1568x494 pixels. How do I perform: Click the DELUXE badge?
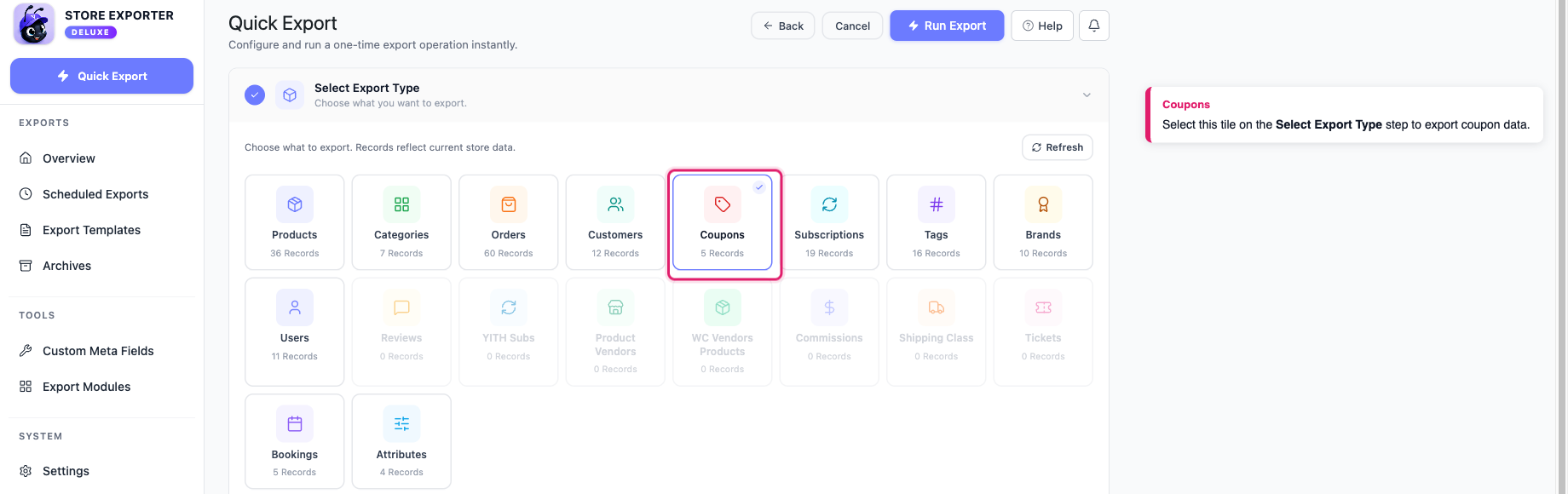[90, 32]
